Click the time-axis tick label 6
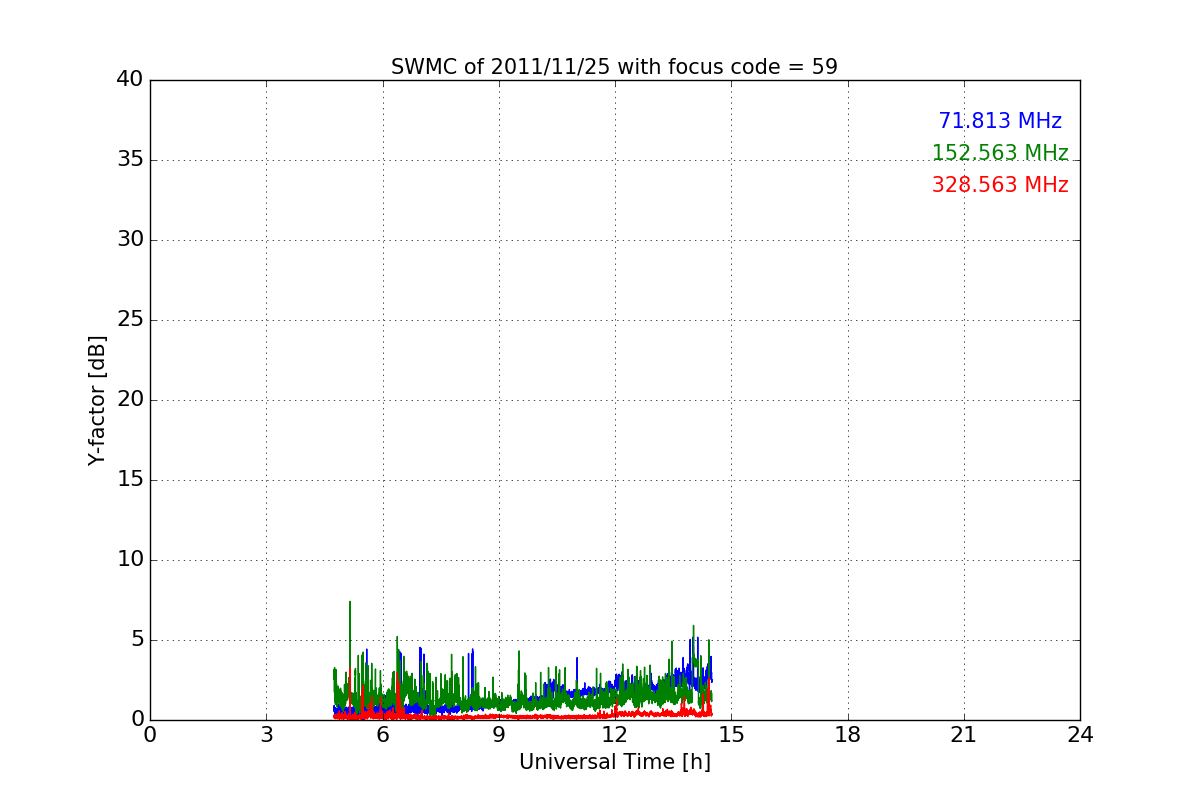1200x800 pixels. [382, 735]
